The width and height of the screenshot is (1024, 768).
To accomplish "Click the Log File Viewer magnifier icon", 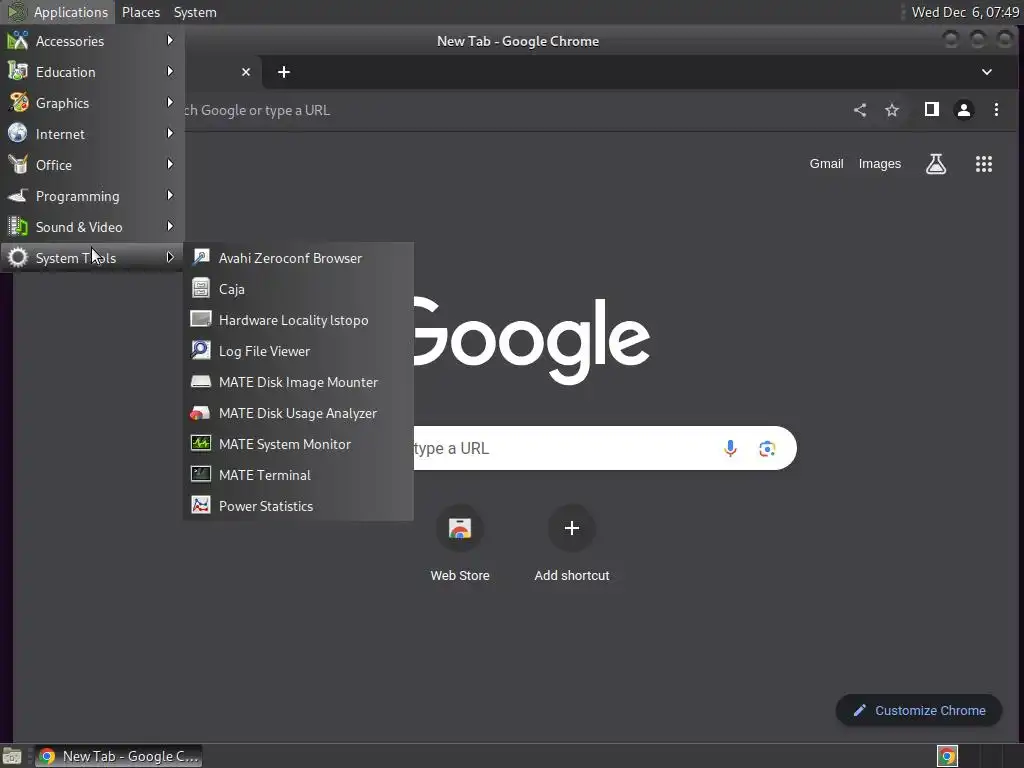I will tap(200, 350).
